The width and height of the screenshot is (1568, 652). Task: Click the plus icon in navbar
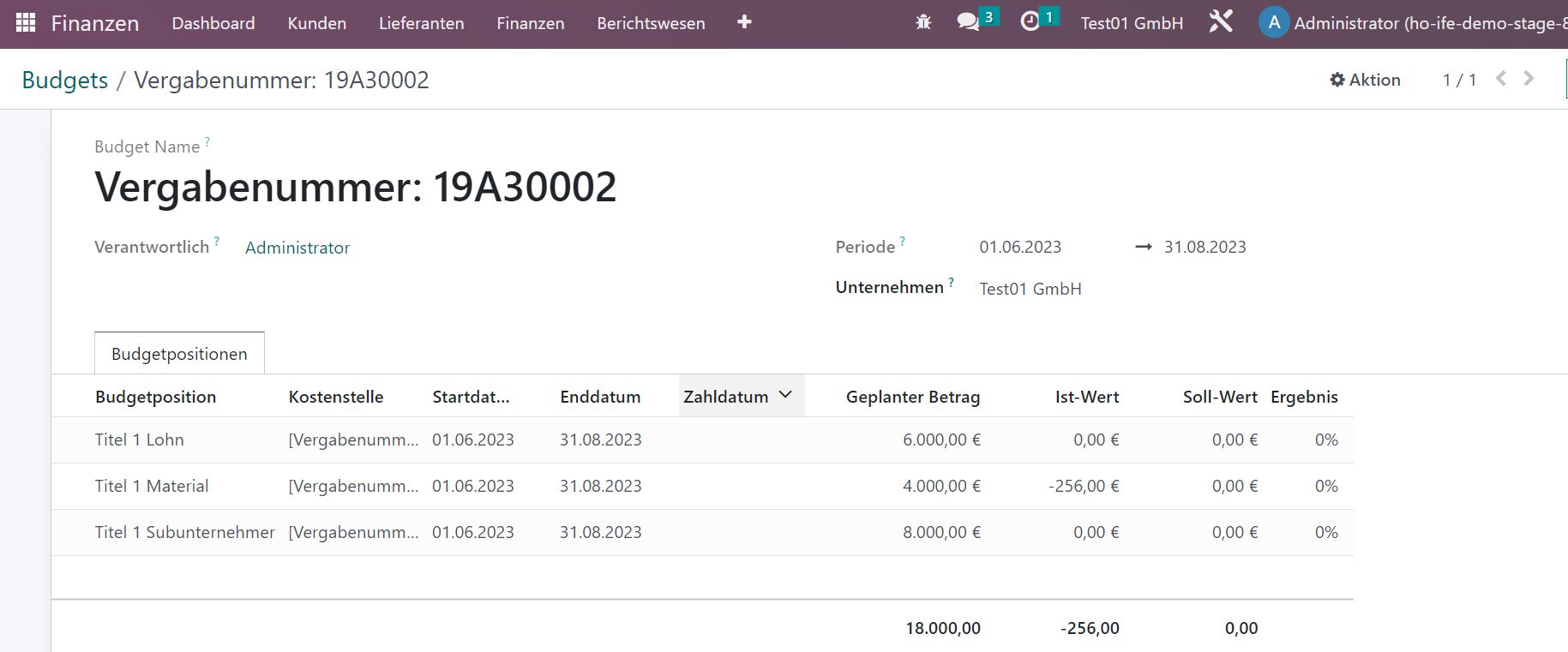point(744,22)
